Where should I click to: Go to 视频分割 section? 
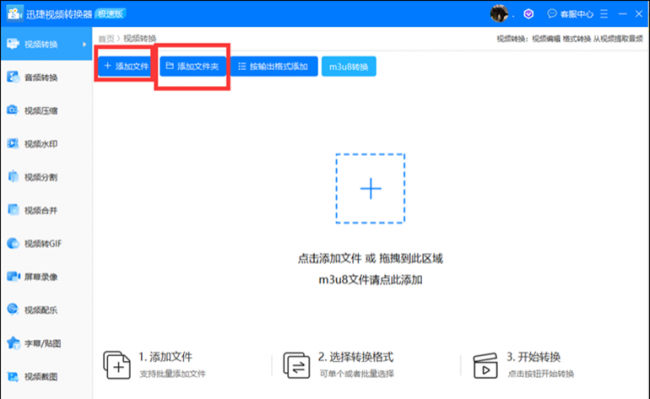tap(46, 177)
